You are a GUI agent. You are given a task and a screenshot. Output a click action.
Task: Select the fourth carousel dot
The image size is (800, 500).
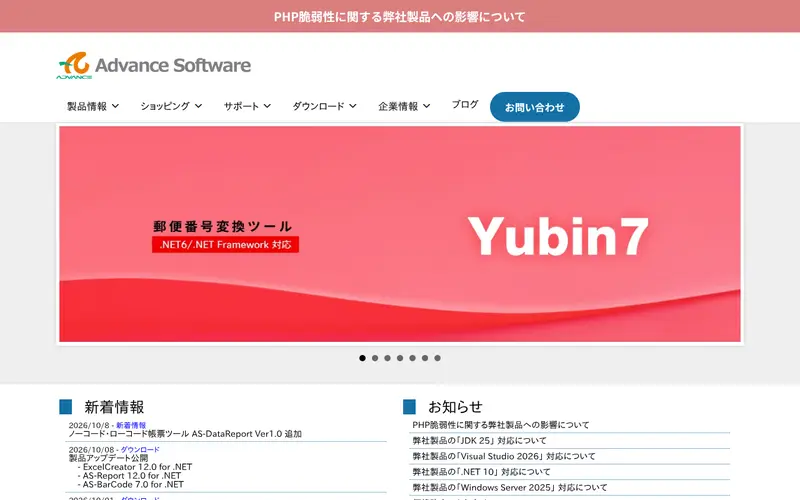pyautogui.click(x=400, y=358)
